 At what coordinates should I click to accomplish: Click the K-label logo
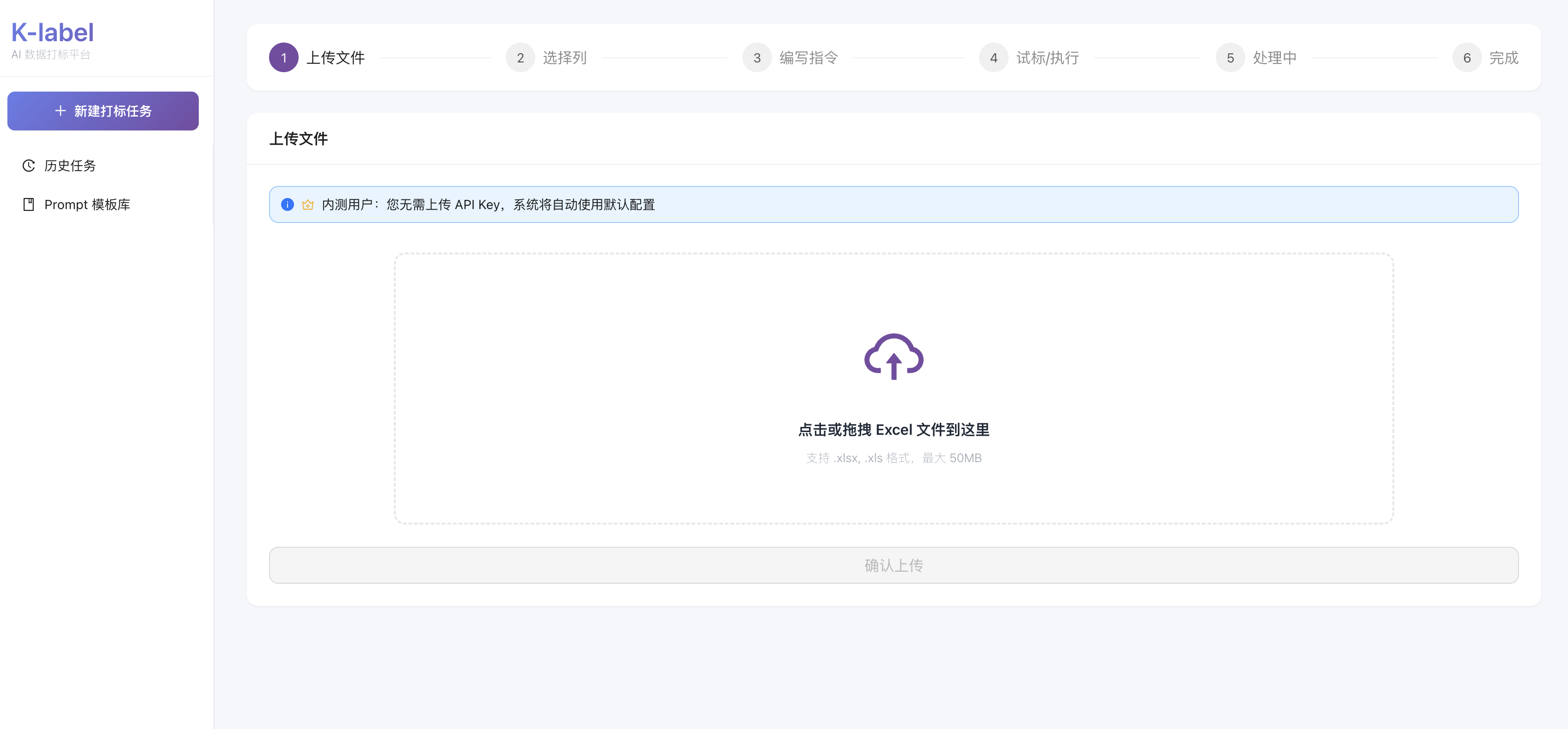(x=52, y=33)
